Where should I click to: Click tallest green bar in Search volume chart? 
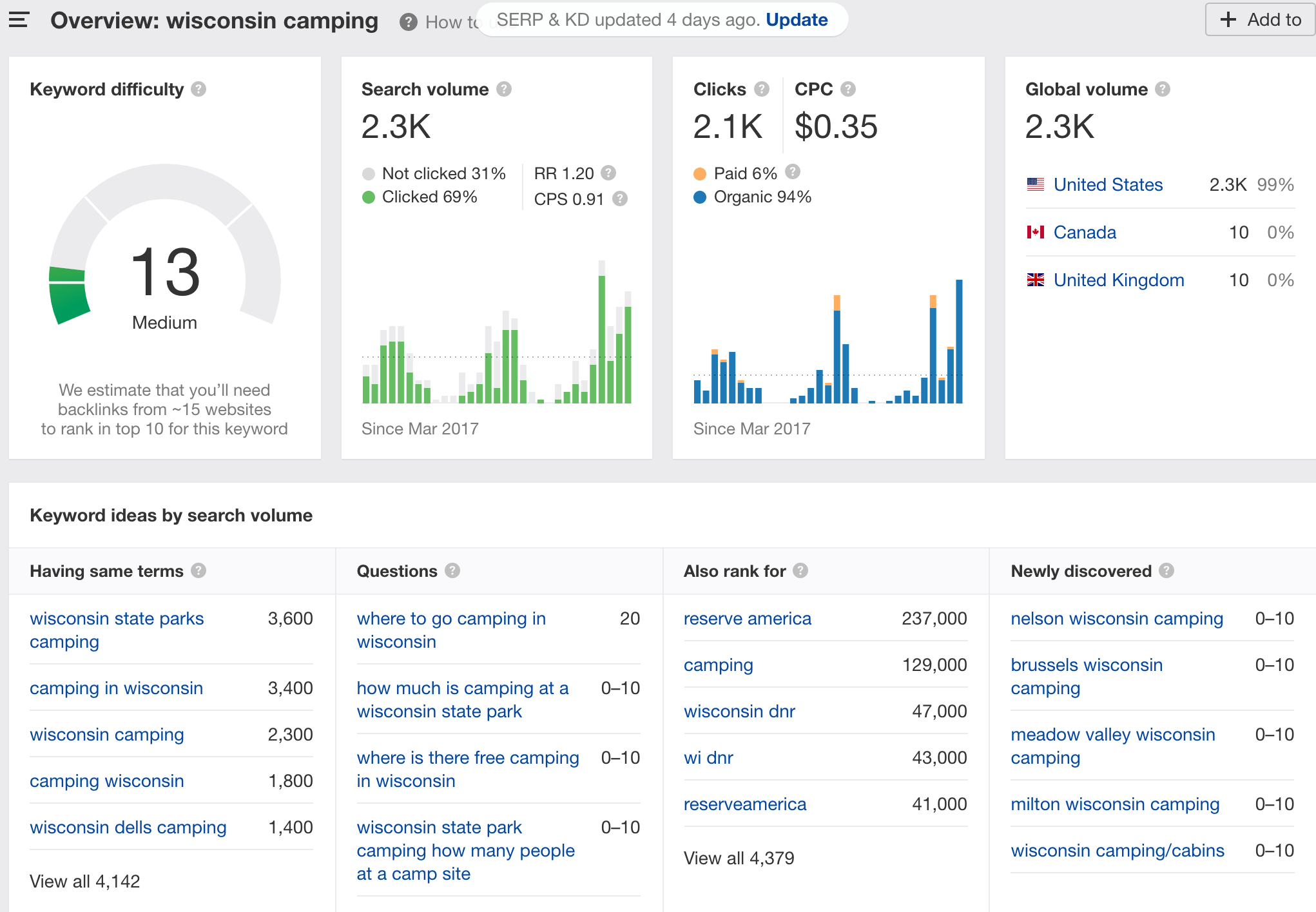click(x=602, y=338)
